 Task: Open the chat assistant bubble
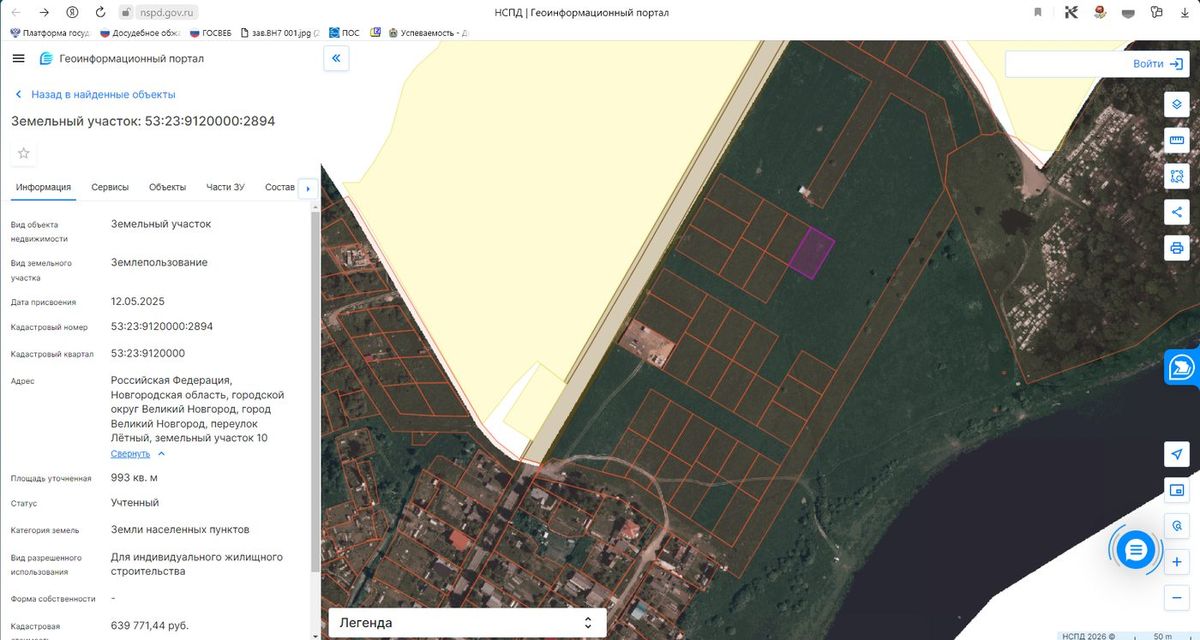1135,549
